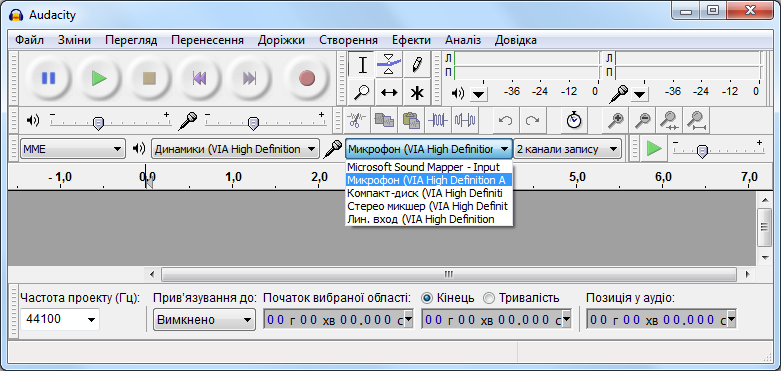Open the 2 канали запису dropdown
Image resolution: width=781 pixels, height=371 pixels.
[x=568, y=148]
